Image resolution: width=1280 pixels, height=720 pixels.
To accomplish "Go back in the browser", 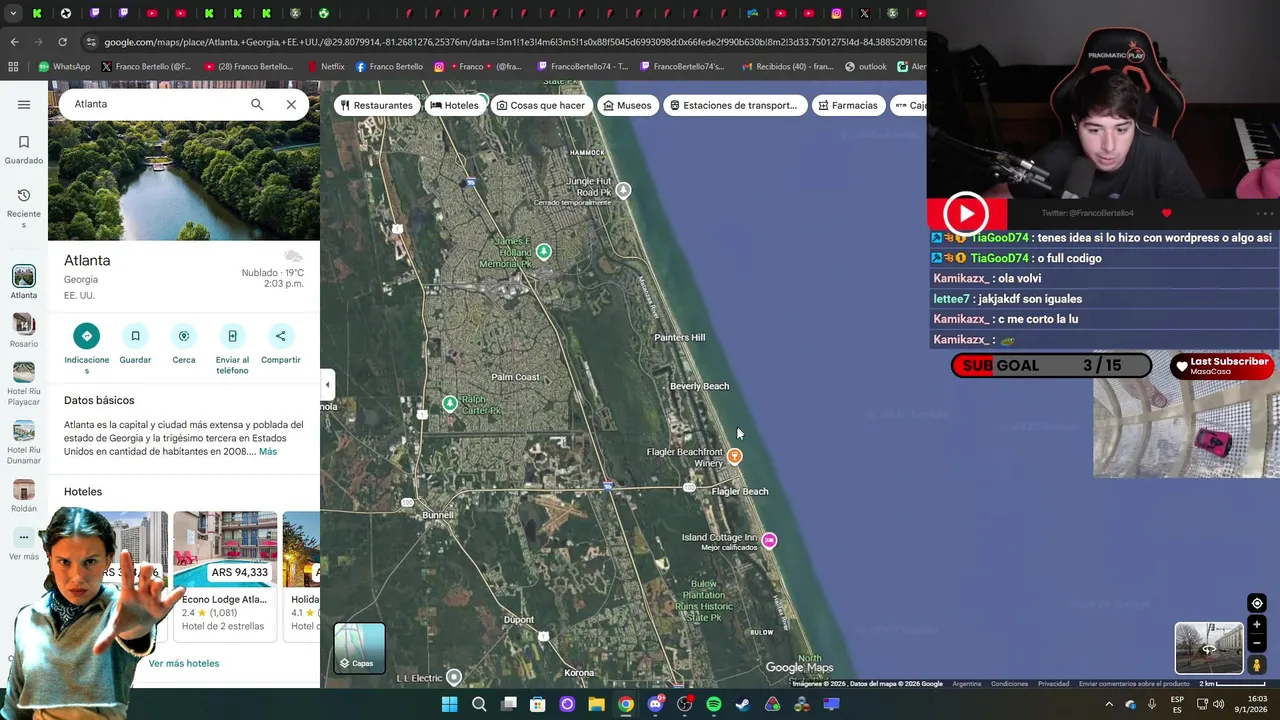I will click(x=14, y=42).
